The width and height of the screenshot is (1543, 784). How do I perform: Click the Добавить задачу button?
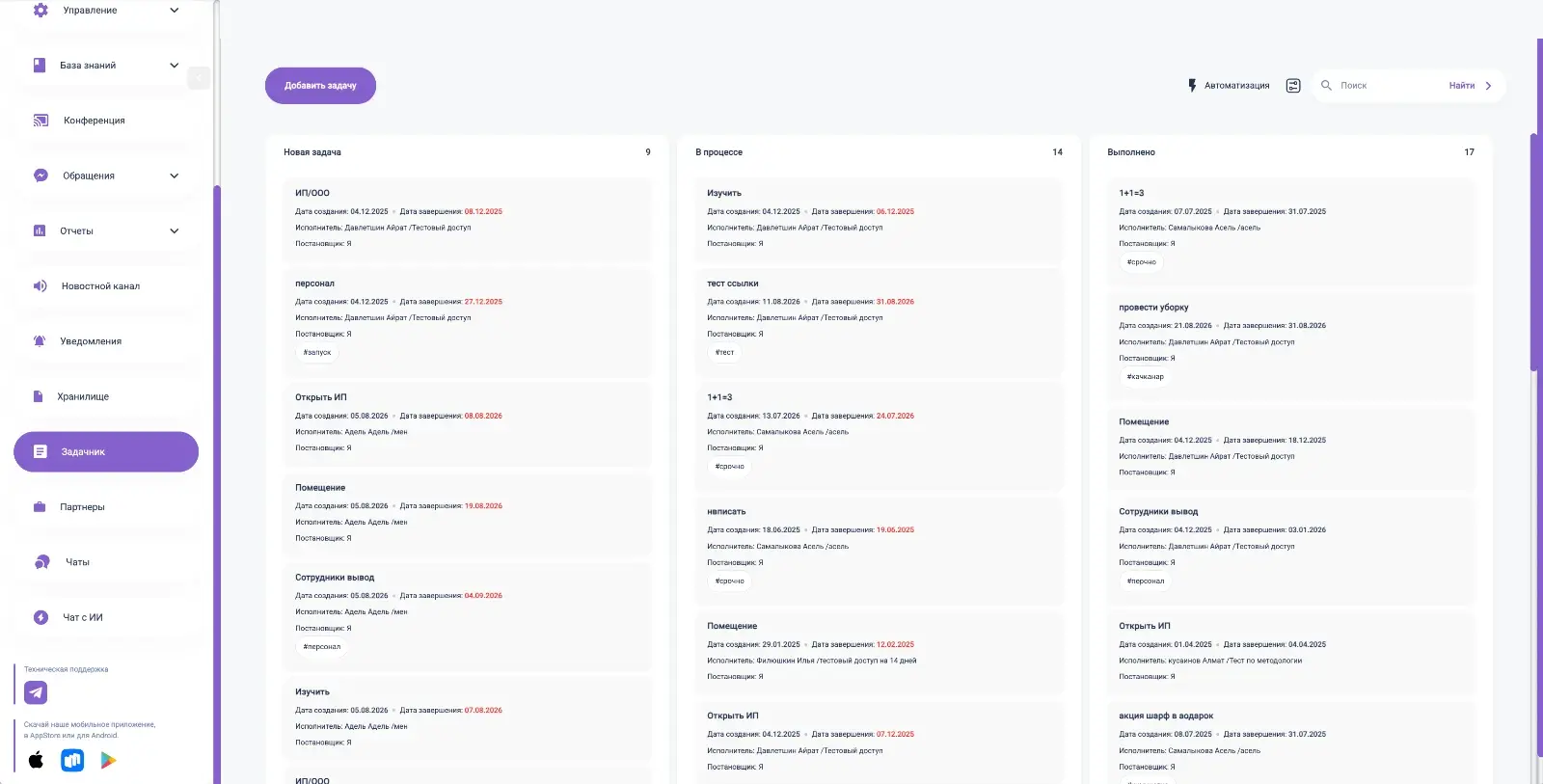(x=320, y=86)
